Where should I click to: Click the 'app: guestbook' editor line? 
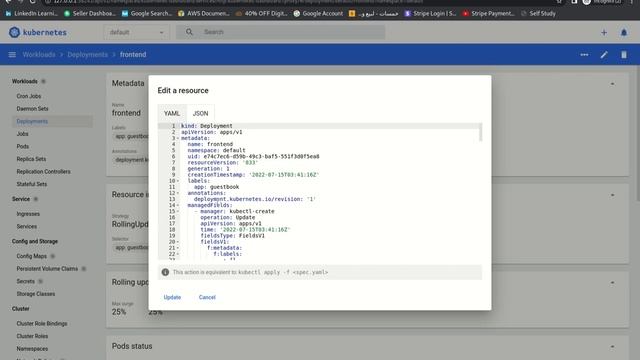pyautogui.click(x=216, y=187)
